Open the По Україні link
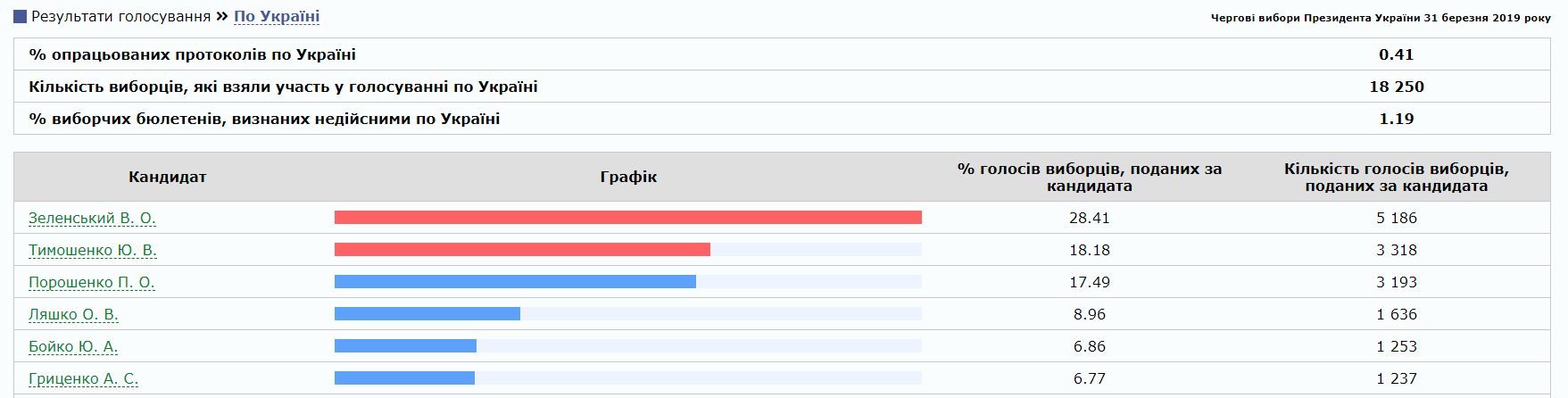The image size is (1568, 398). click(277, 16)
